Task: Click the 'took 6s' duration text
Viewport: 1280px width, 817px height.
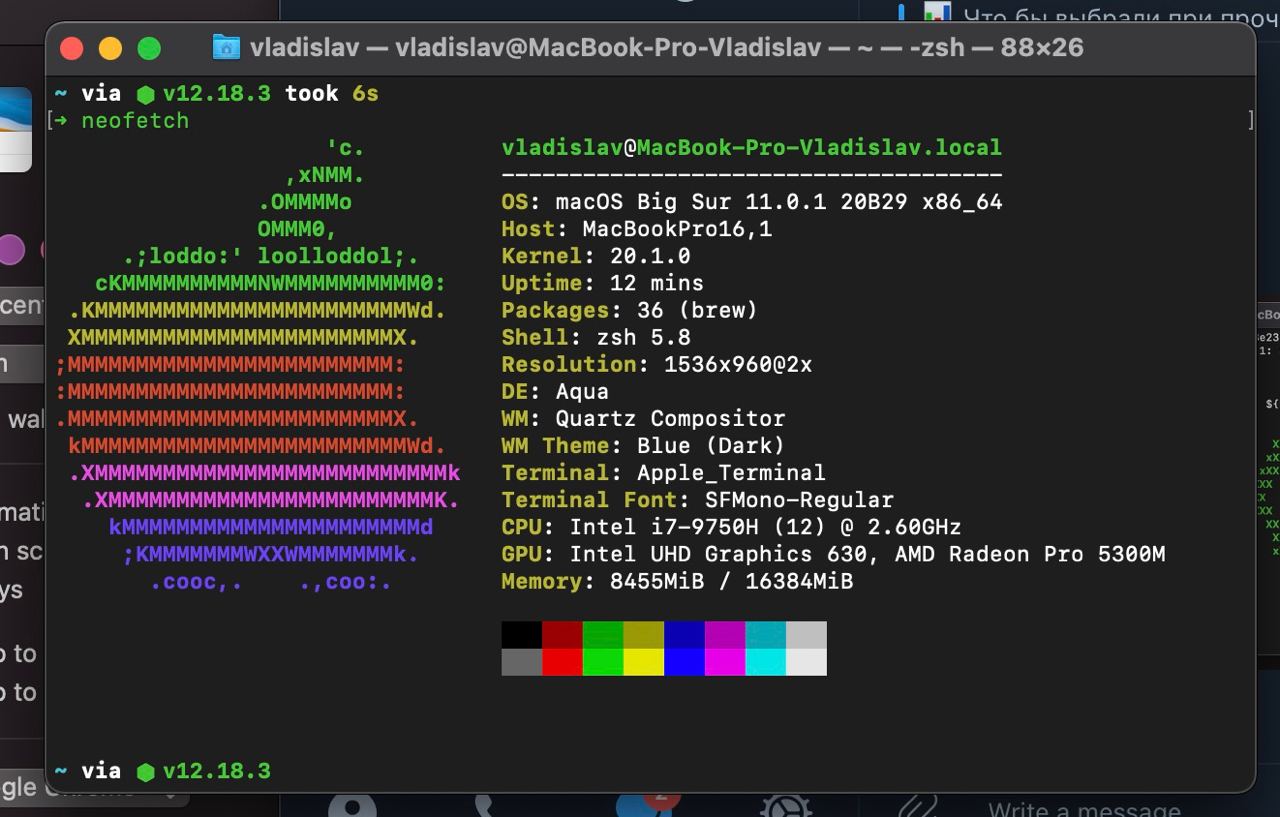Action: coord(332,93)
